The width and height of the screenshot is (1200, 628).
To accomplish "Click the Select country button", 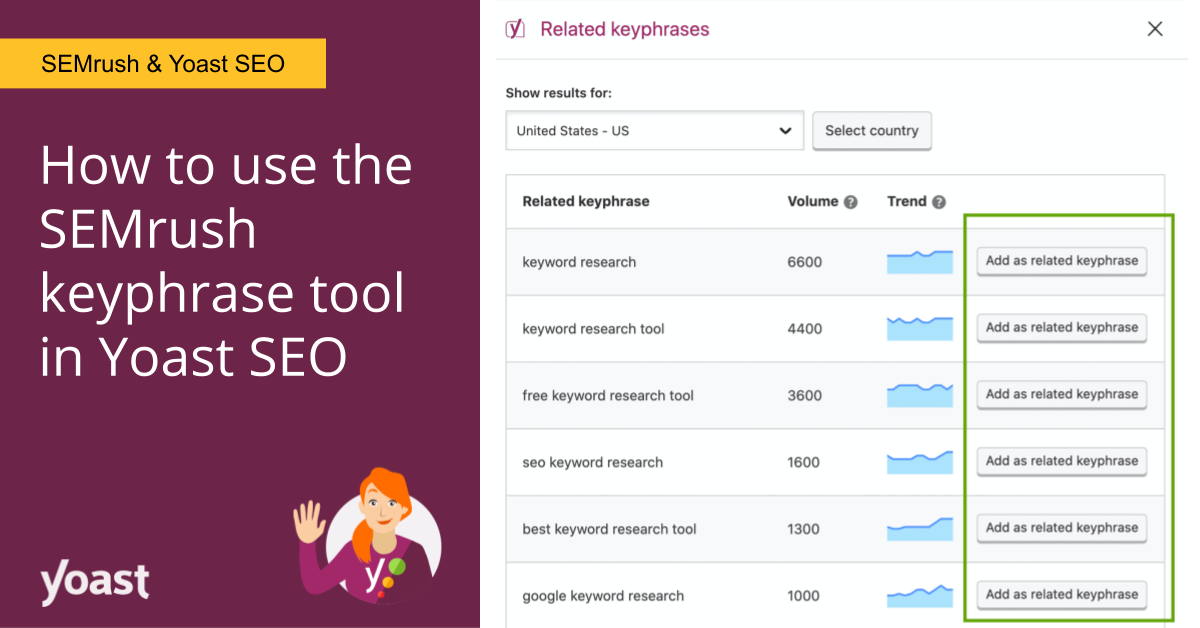I will pyautogui.click(x=872, y=131).
